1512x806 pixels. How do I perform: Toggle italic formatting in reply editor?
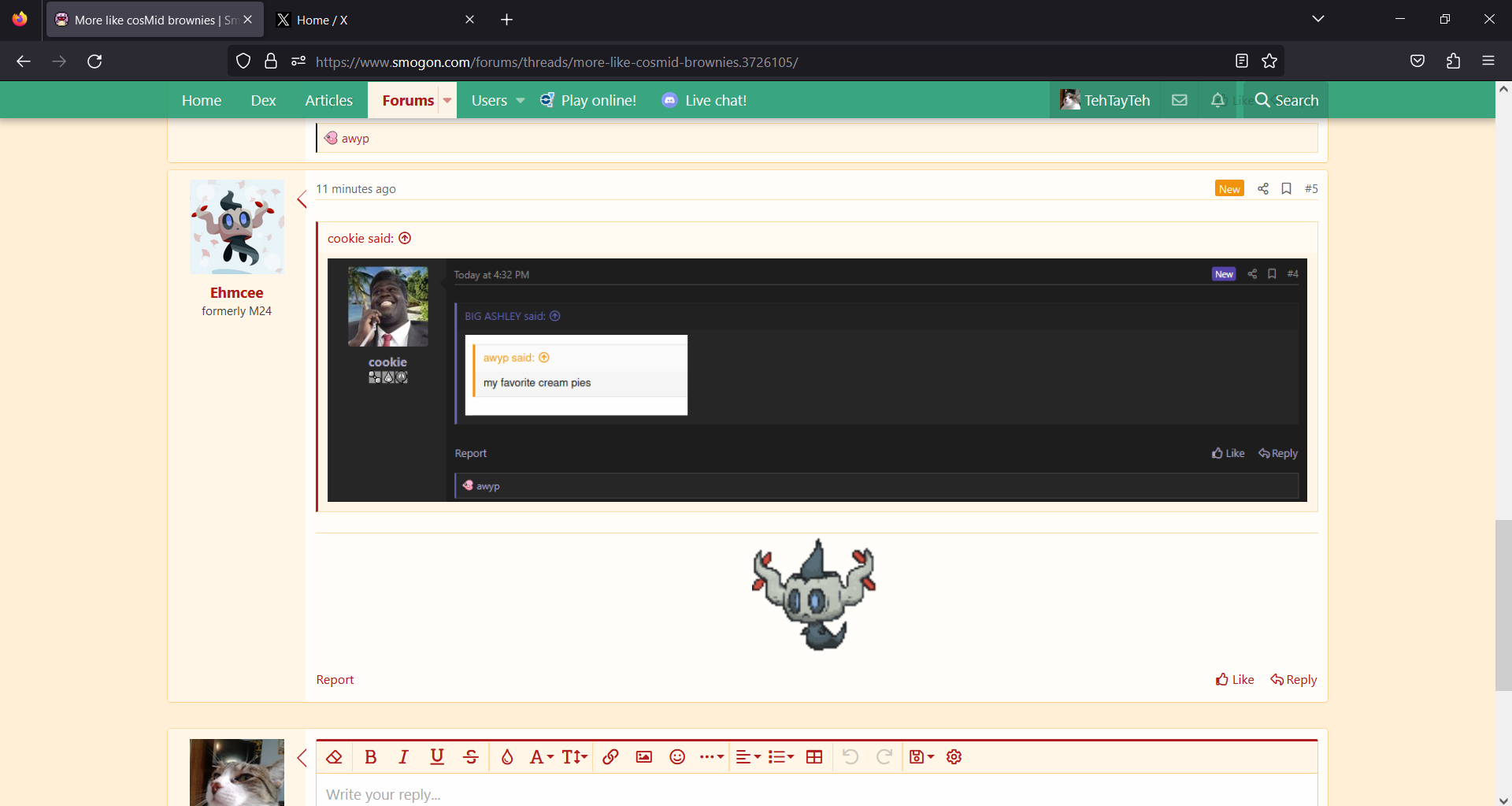click(403, 757)
